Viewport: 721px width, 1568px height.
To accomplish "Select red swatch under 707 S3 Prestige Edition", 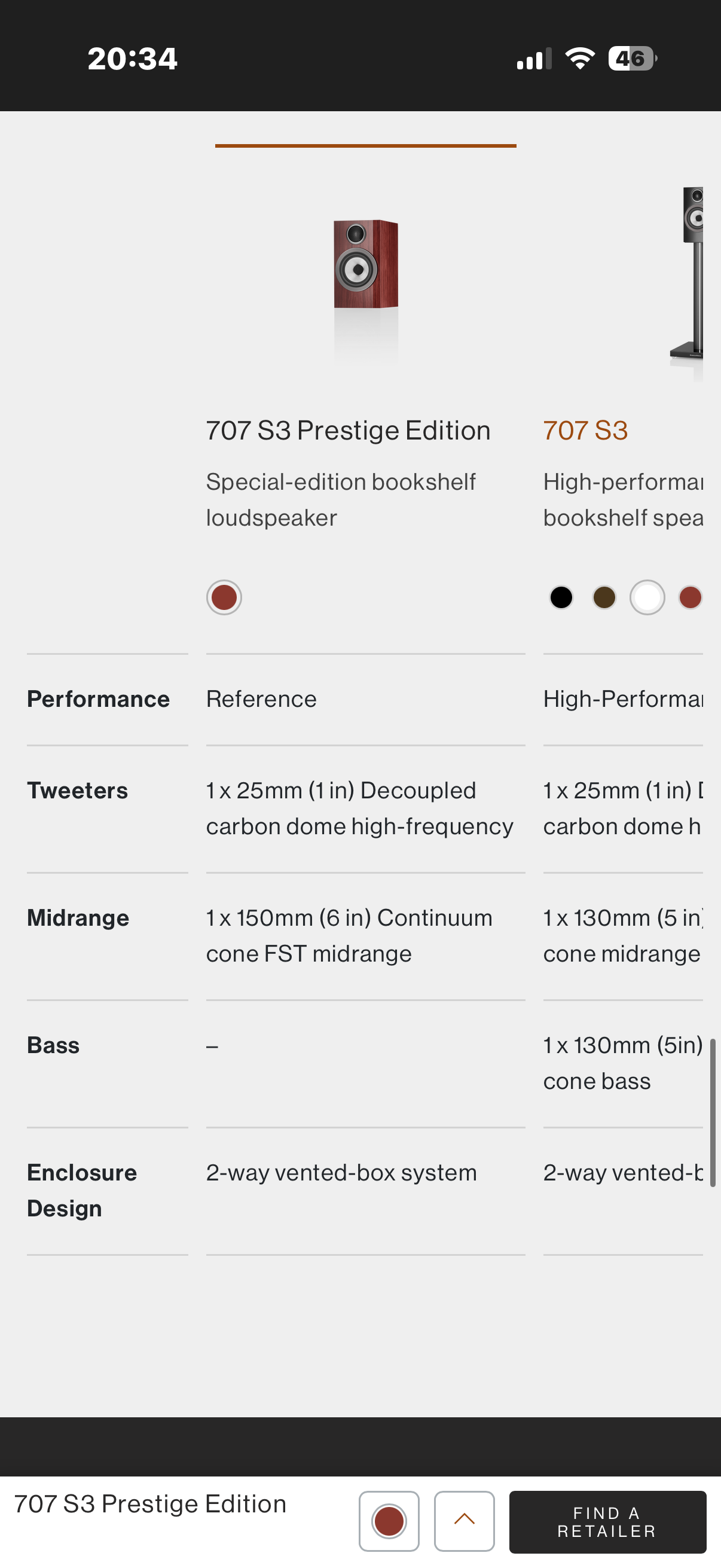I will (x=224, y=597).
